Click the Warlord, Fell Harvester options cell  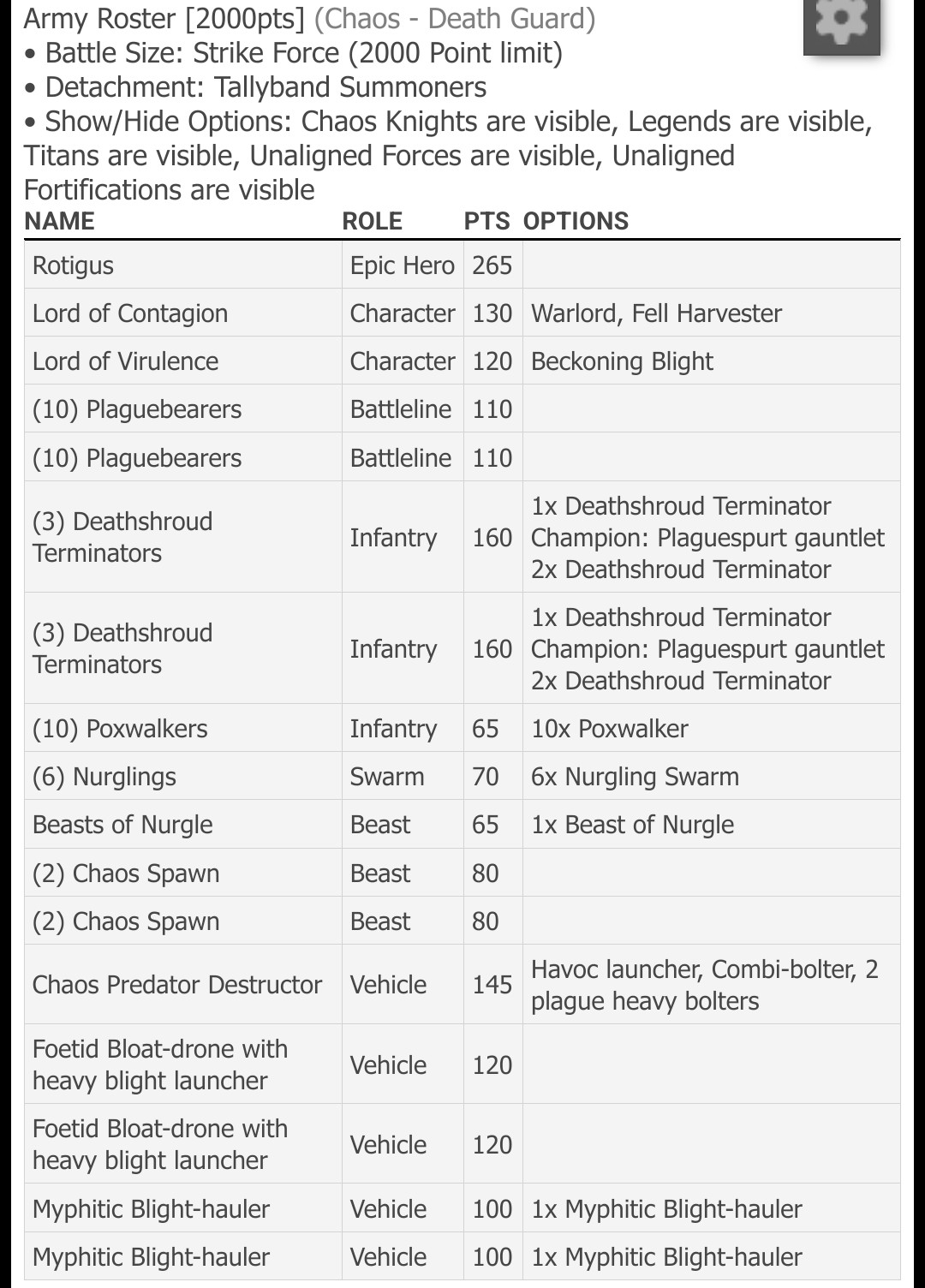656,313
